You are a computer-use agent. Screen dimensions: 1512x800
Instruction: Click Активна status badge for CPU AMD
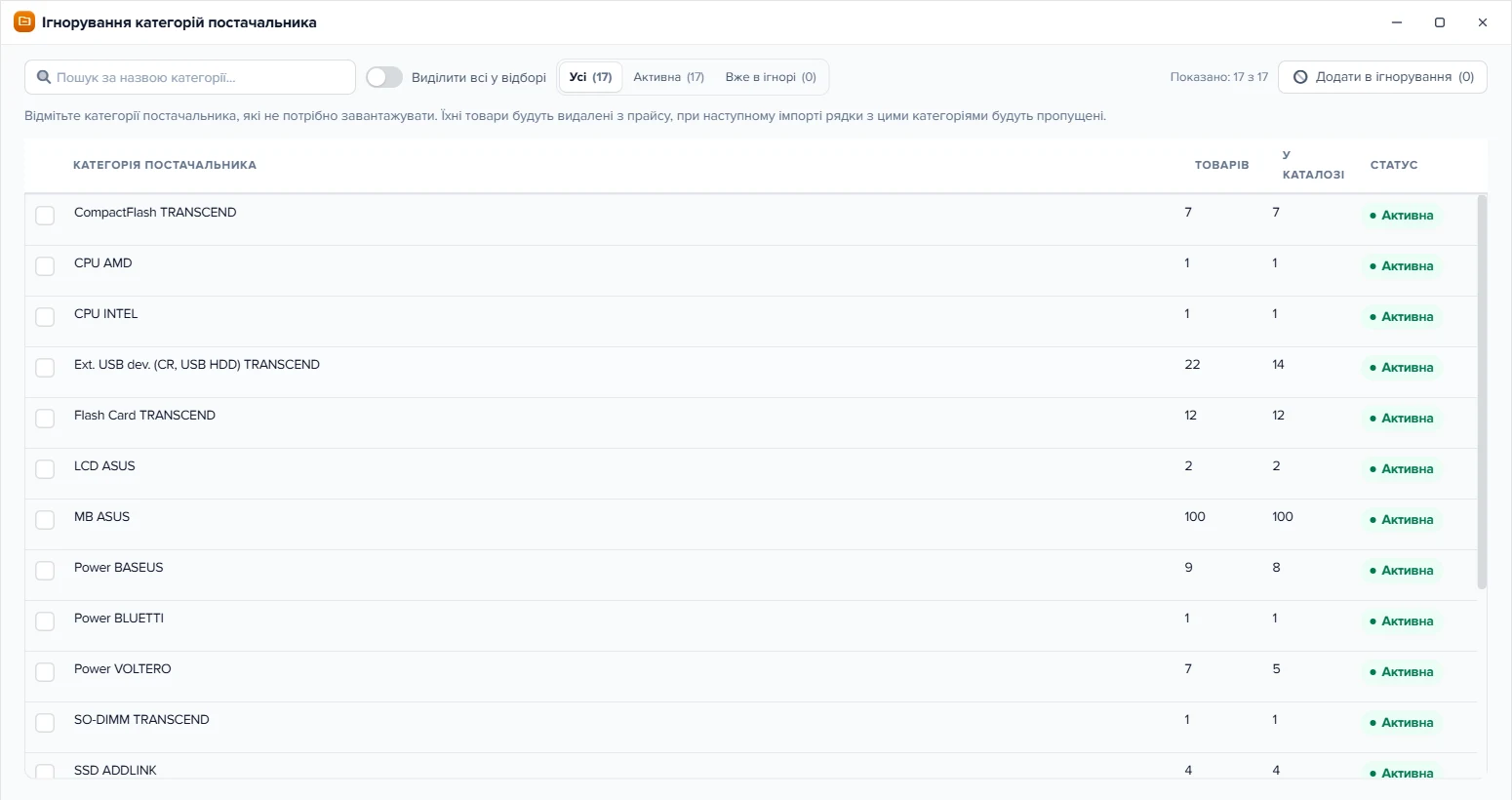tap(1402, 266)
